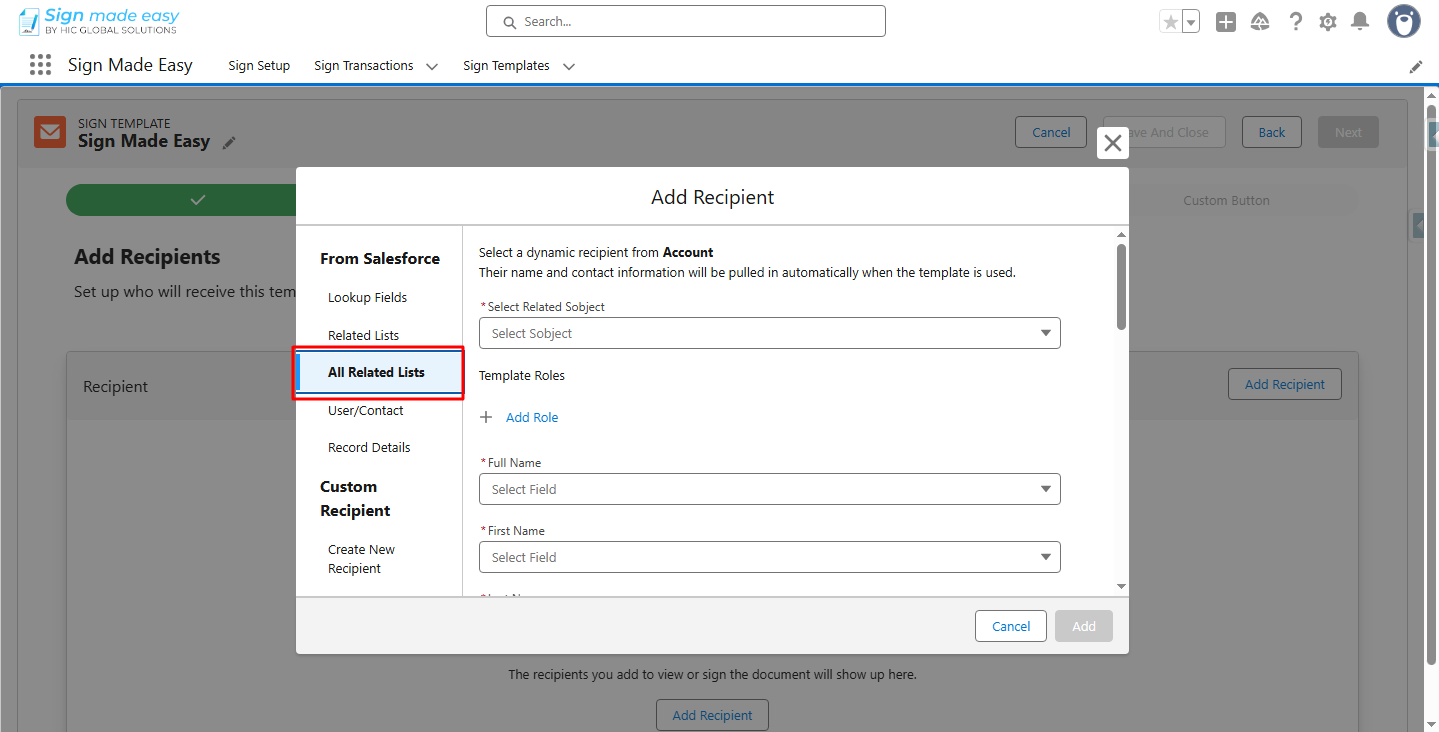This screenshot has width=1439, height=732.
Task: Click inside the Search box
Action: [x=685, y=21]
